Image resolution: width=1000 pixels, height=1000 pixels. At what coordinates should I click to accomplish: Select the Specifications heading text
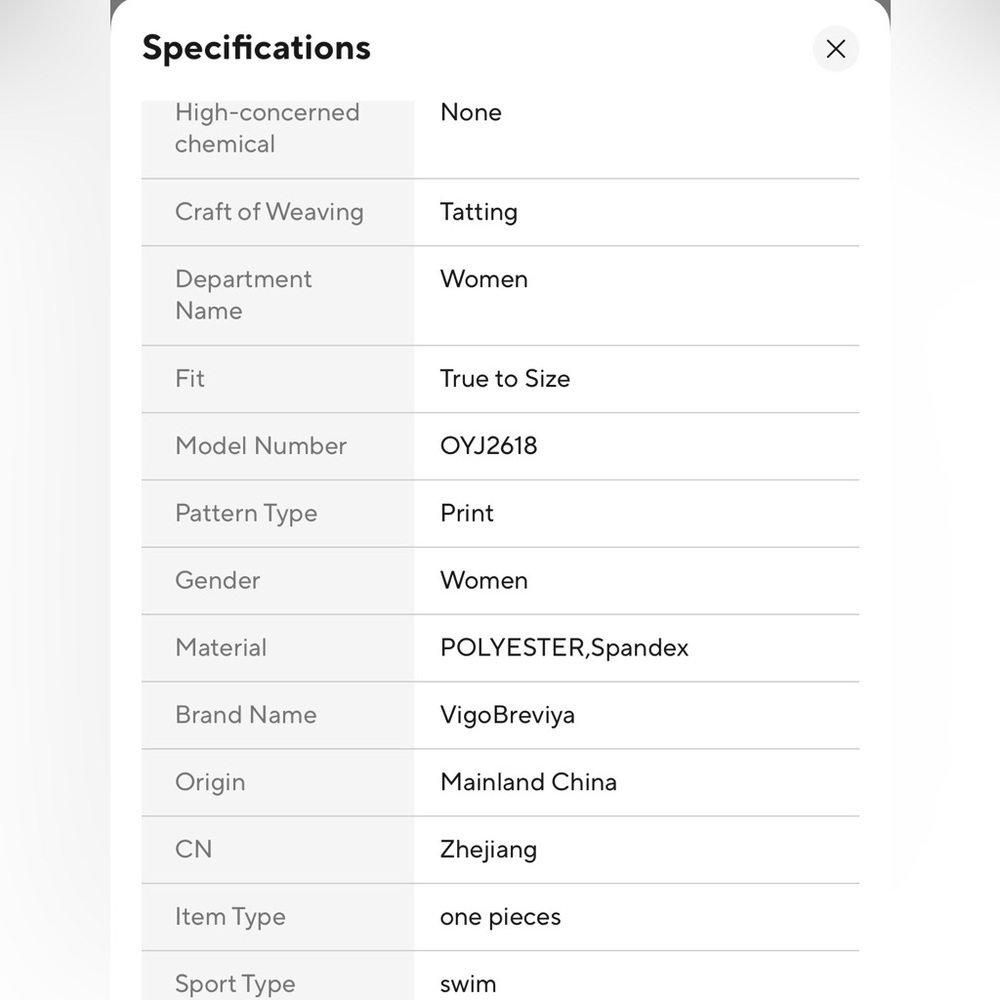256,48
